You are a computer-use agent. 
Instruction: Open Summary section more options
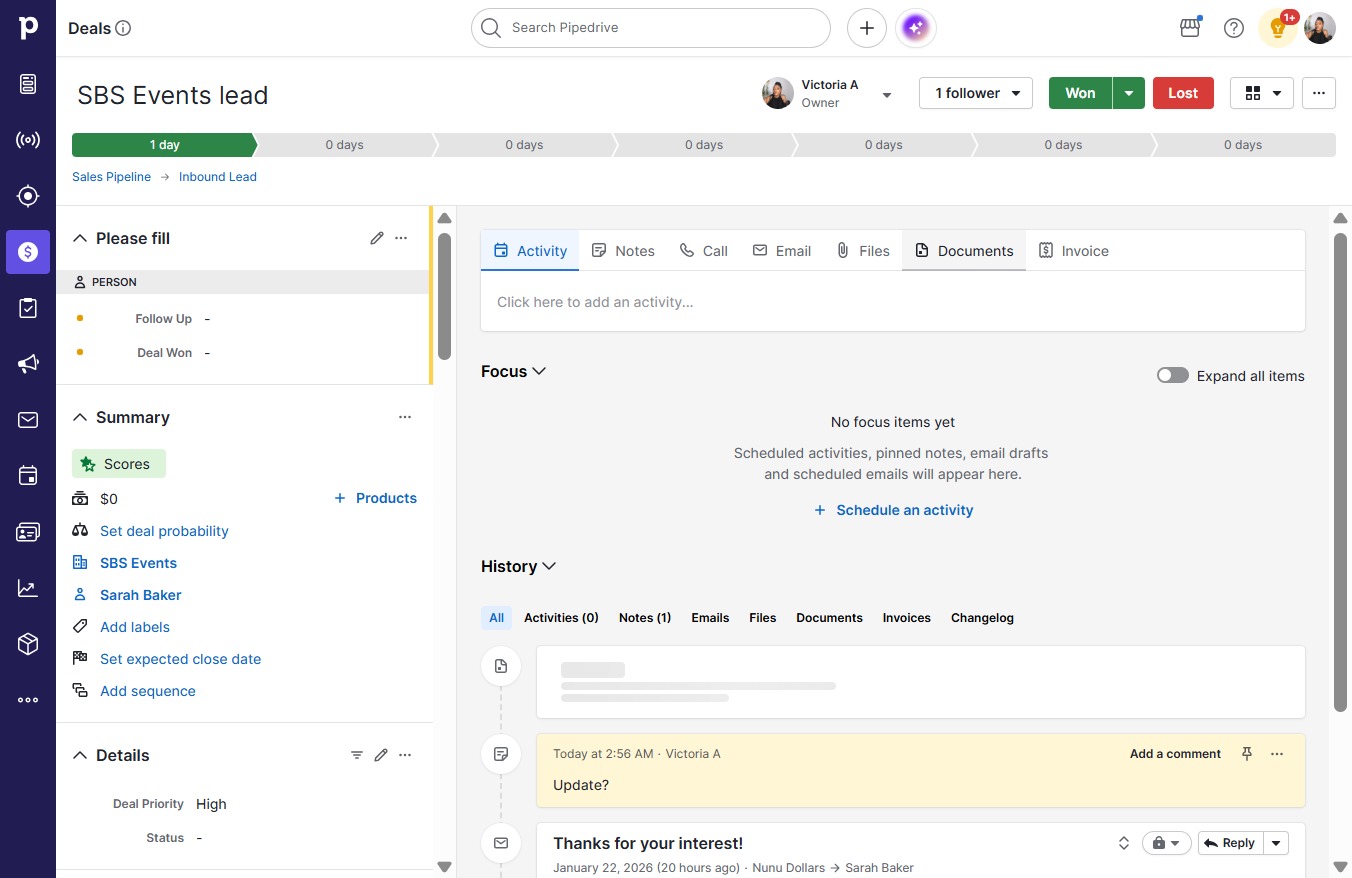tap(405, 417)
